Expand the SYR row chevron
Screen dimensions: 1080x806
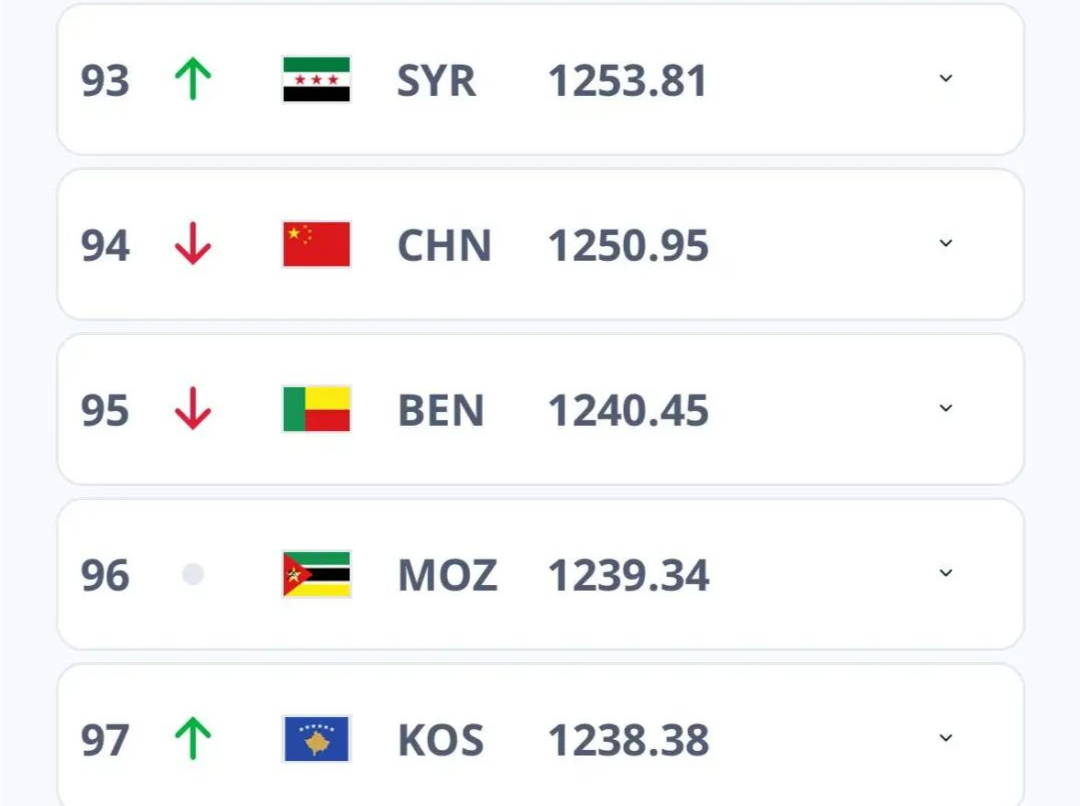coord(946,79)
